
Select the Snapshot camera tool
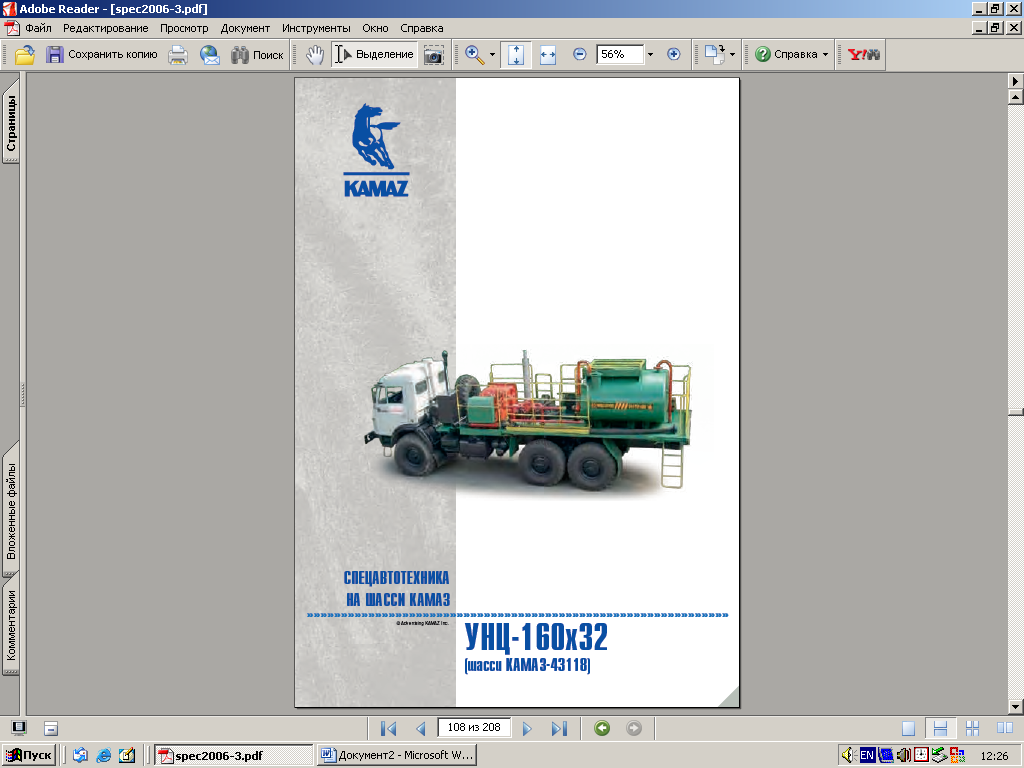pyautogui.click(x=433, y=55)
